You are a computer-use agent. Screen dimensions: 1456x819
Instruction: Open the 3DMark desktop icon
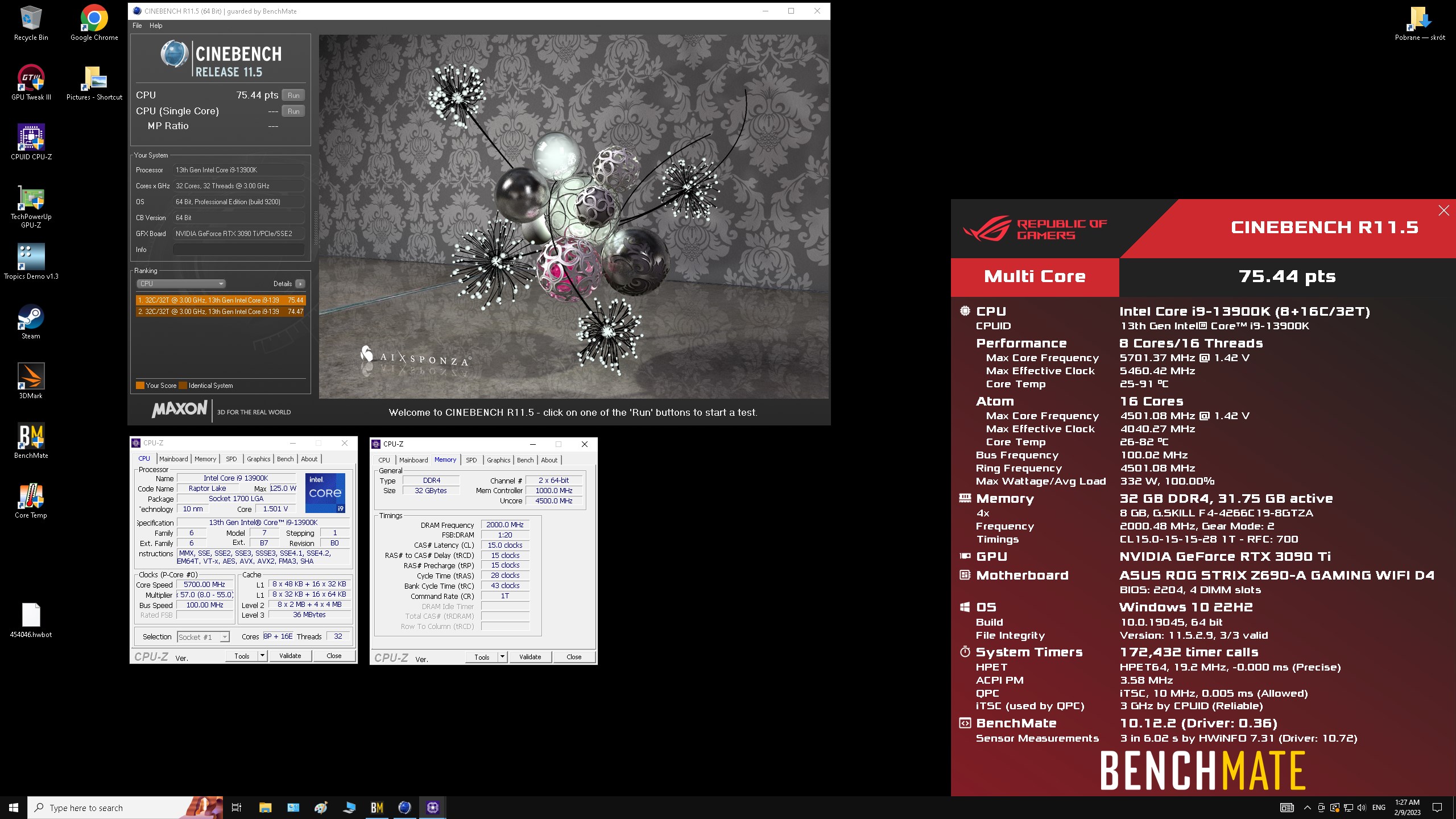click(x=31, y=381)
